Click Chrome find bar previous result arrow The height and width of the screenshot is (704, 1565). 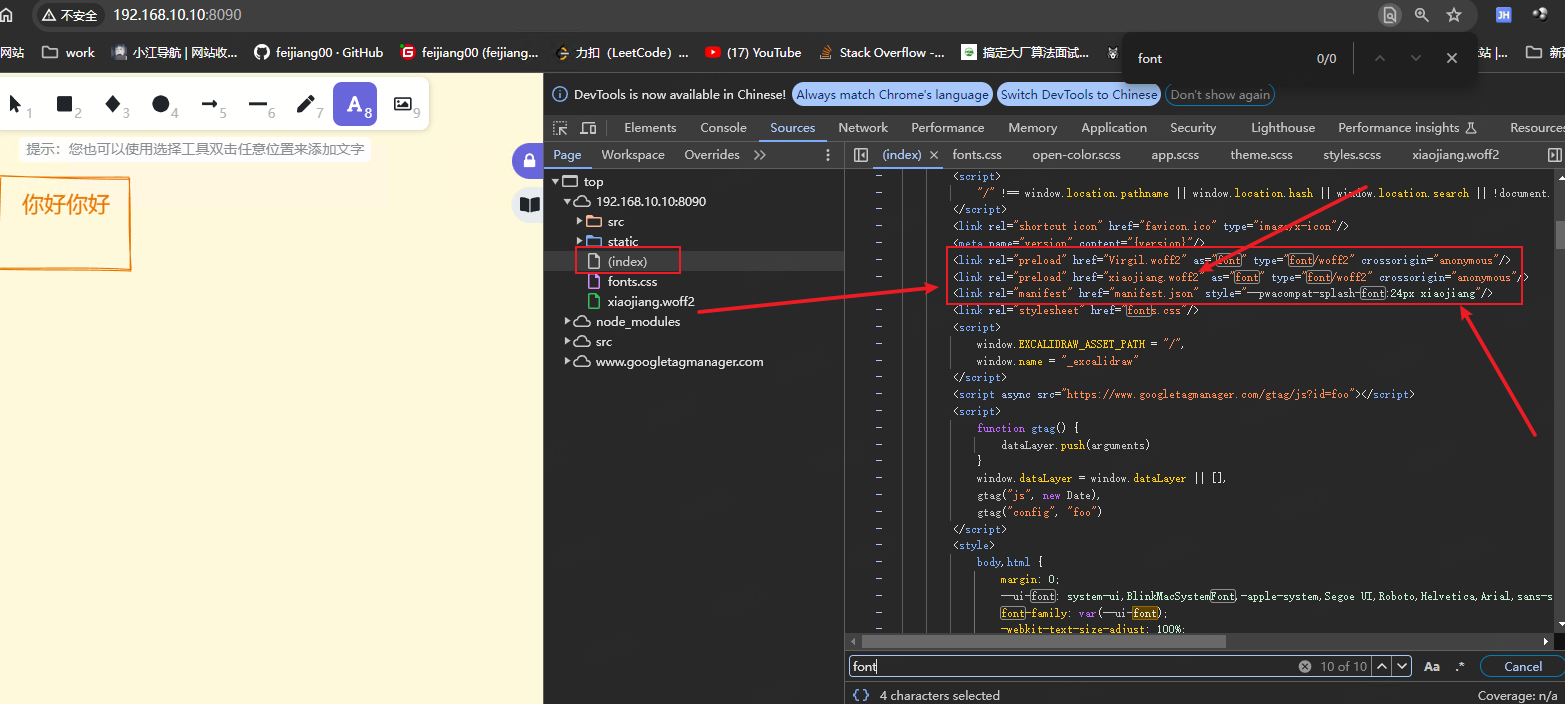coord(1380,58)
